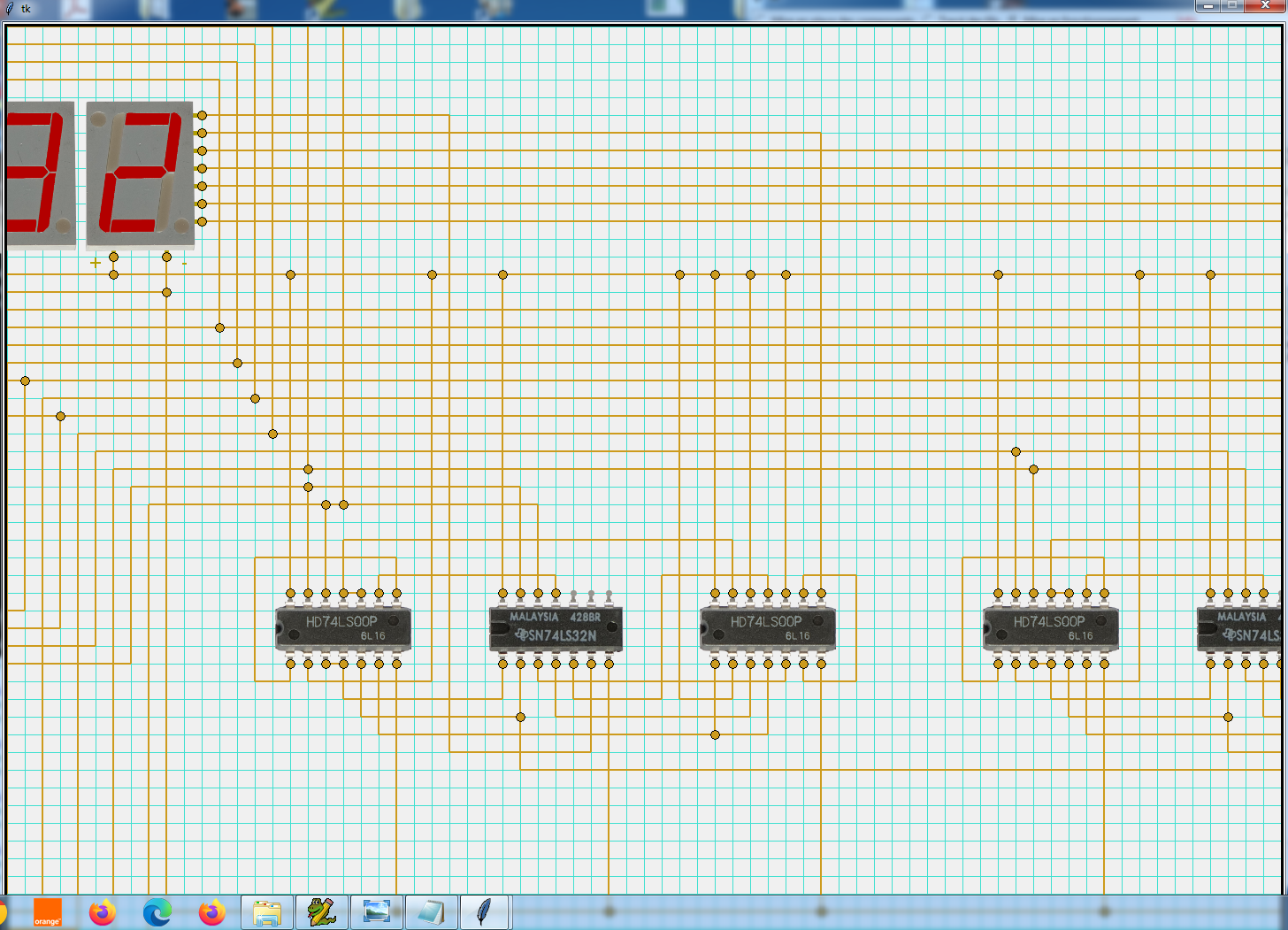The image size is (1288, 930).
Task: Click HD74LS00P chip right of the SN74LS32N
Action: (x=768, y=627)
